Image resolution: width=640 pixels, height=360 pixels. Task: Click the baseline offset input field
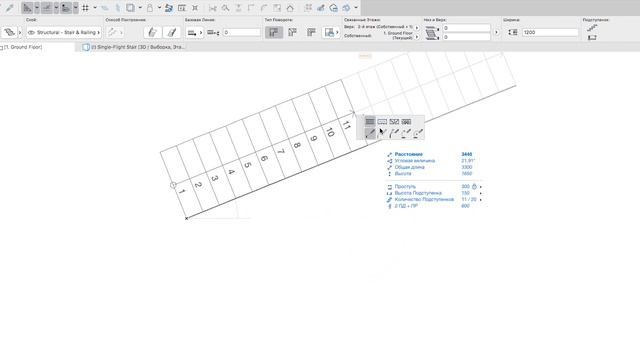tap(242, 32)
